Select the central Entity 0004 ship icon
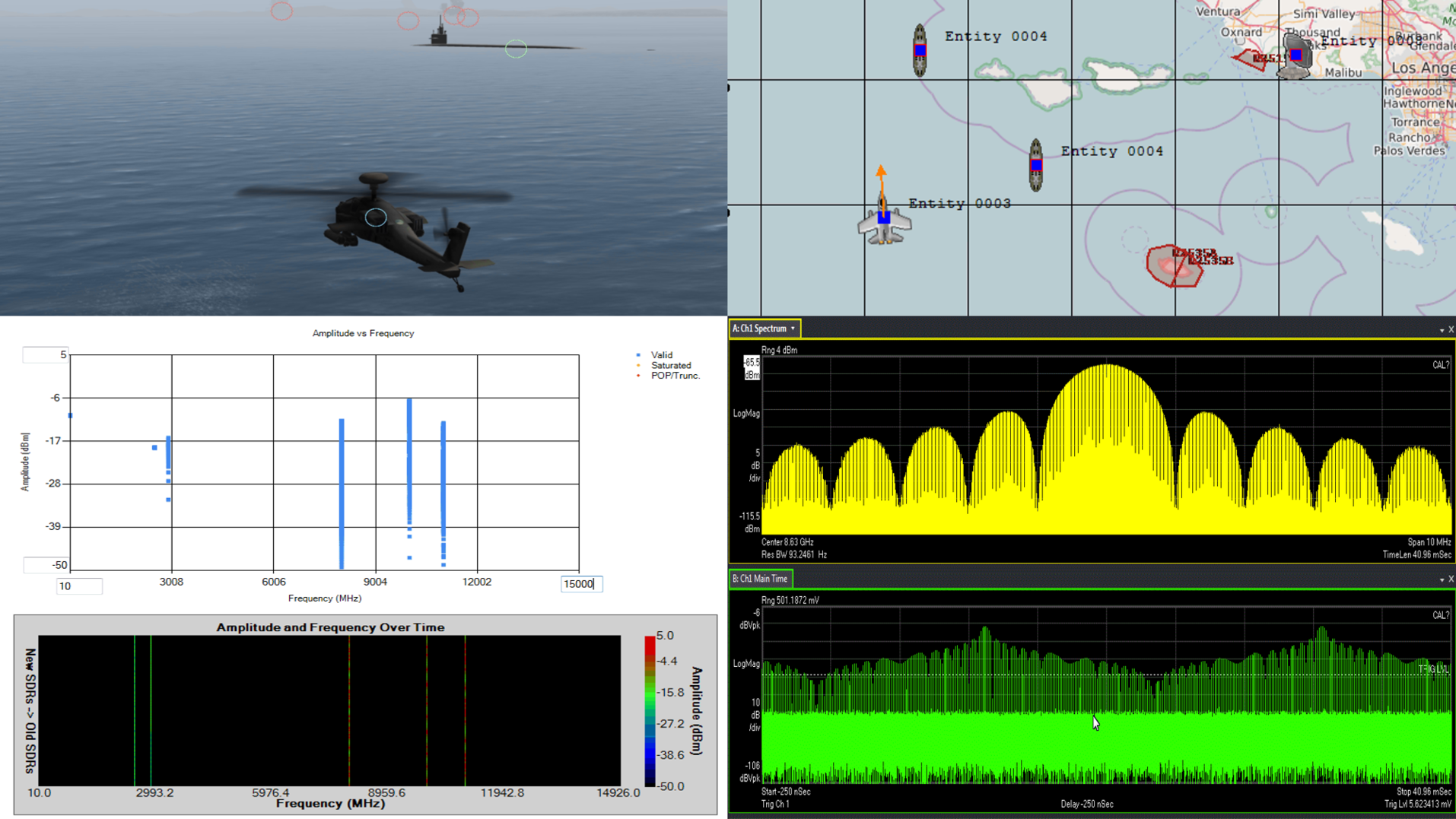The height and width of the screenshot is (819, 1456). click(x=1035, y=166)
